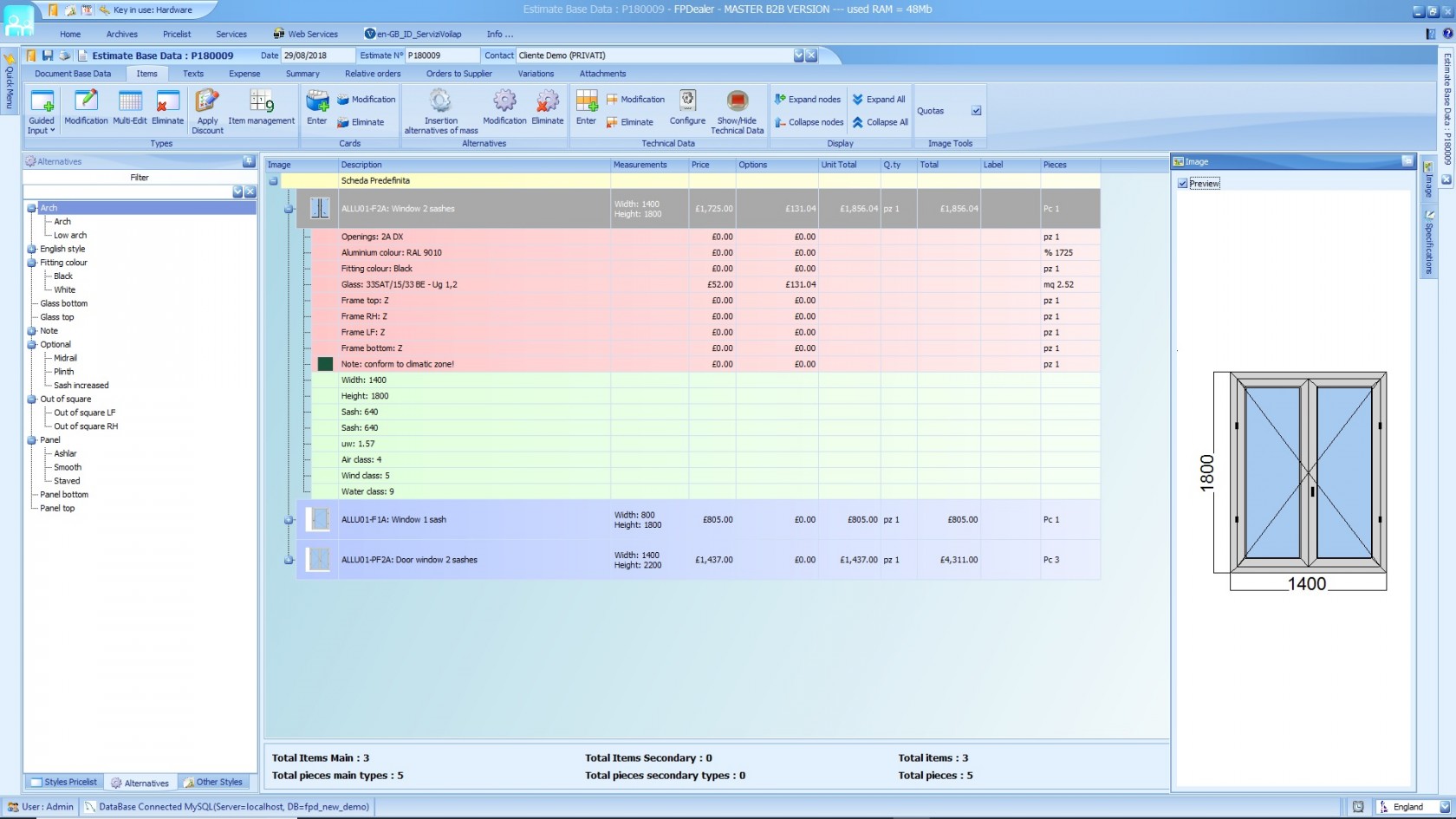The image size is (1456, 819).
Task: Click the save document icon
Action: pyautogui.click(x=47, y=55)
